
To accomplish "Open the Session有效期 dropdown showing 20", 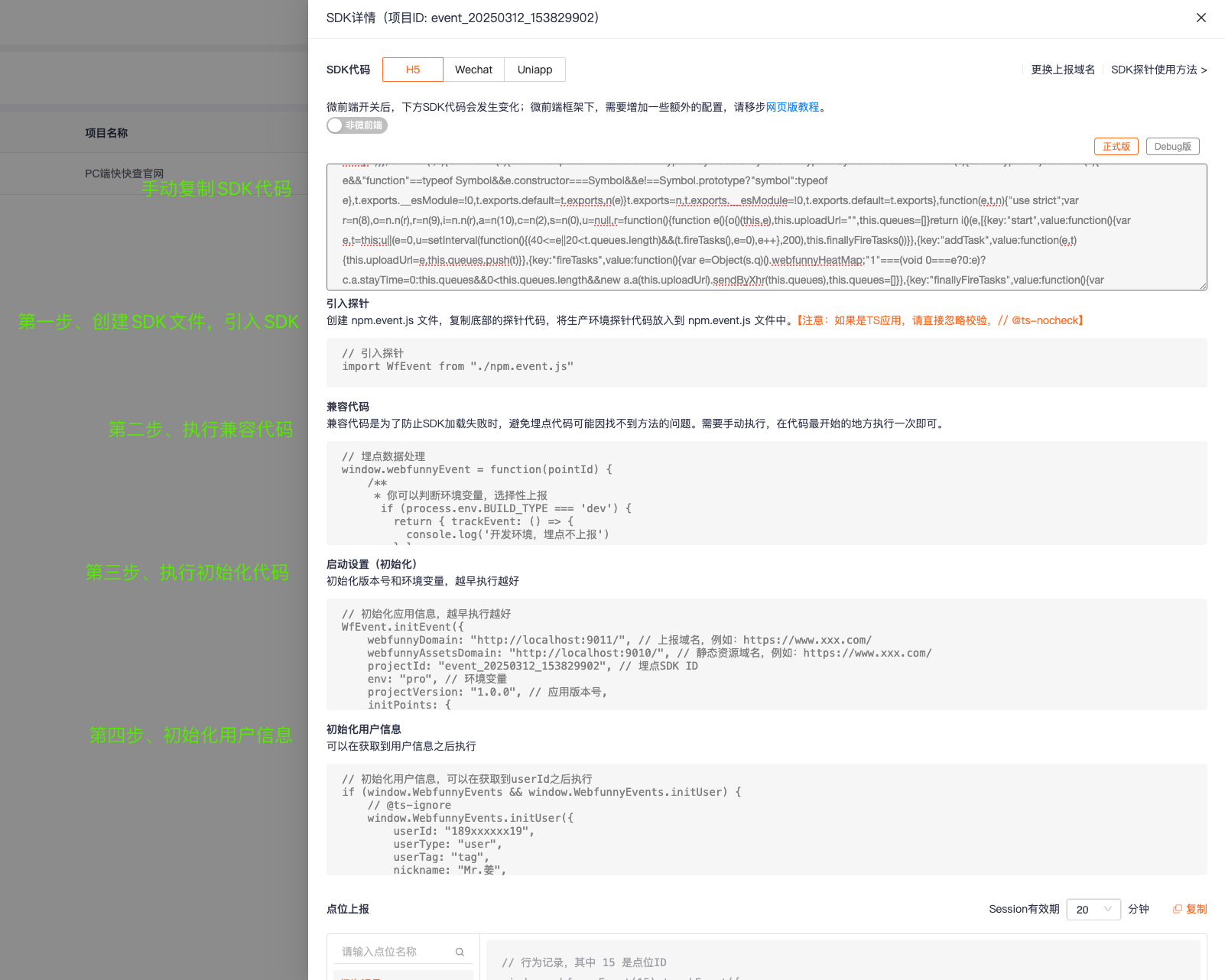I will pyautogui.click(x=1093, y=909).
